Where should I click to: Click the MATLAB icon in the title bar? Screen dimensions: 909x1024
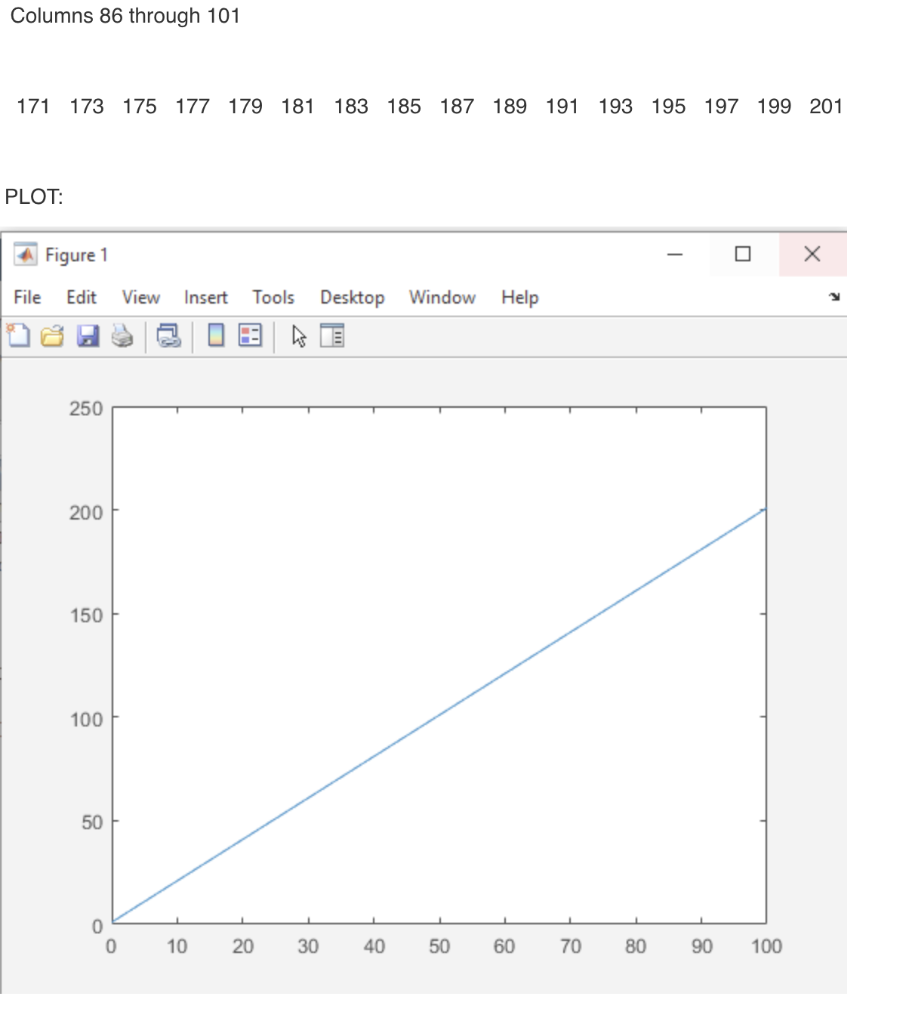[23, 255]
